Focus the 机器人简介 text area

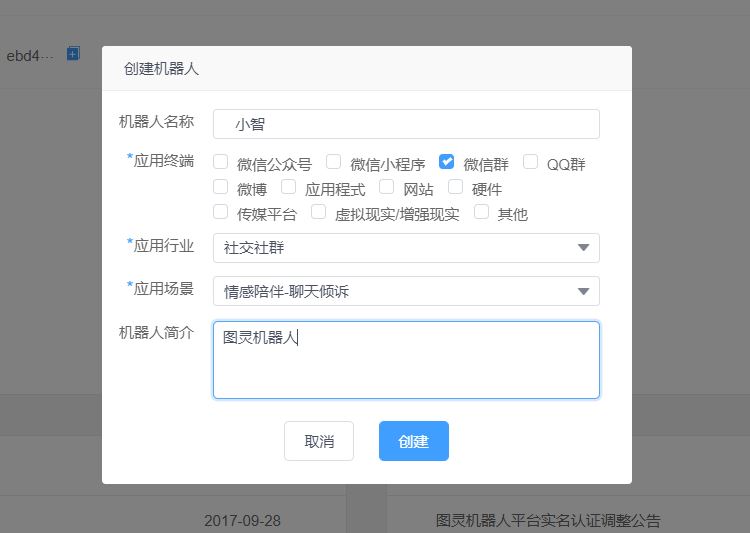click(x=406, y=360)
